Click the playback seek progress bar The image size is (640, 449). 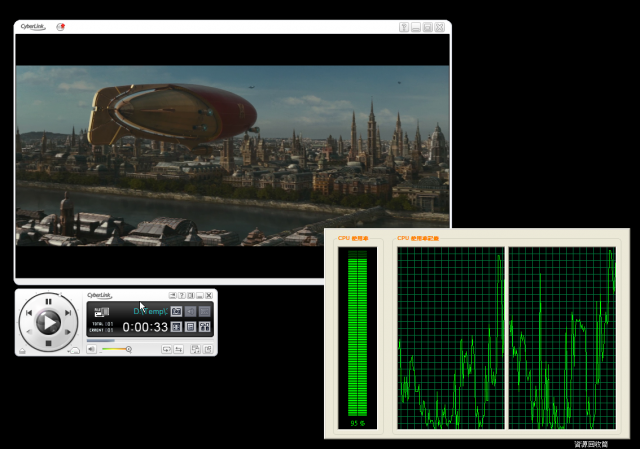point(150,340)
